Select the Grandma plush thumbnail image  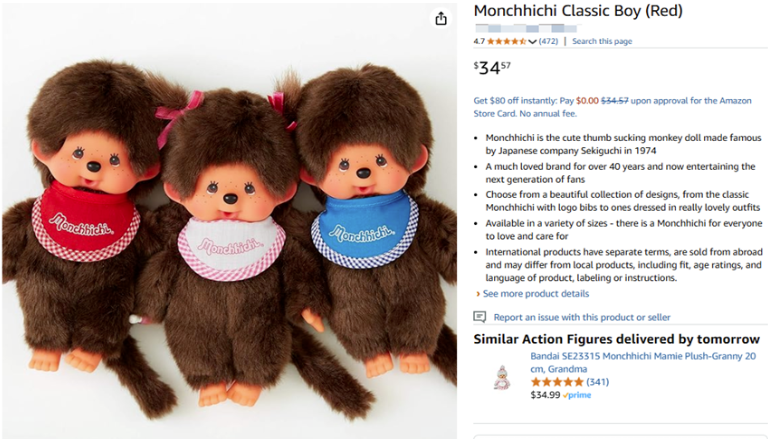pos(502,377)
